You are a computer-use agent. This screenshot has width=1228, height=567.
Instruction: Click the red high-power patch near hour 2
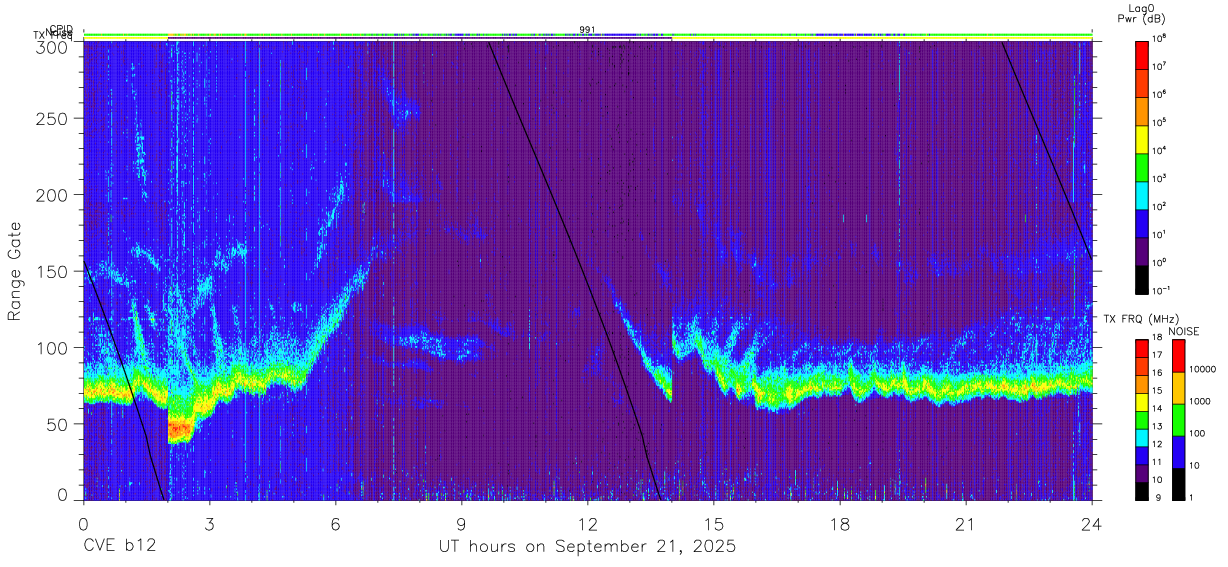click(180, 428)
